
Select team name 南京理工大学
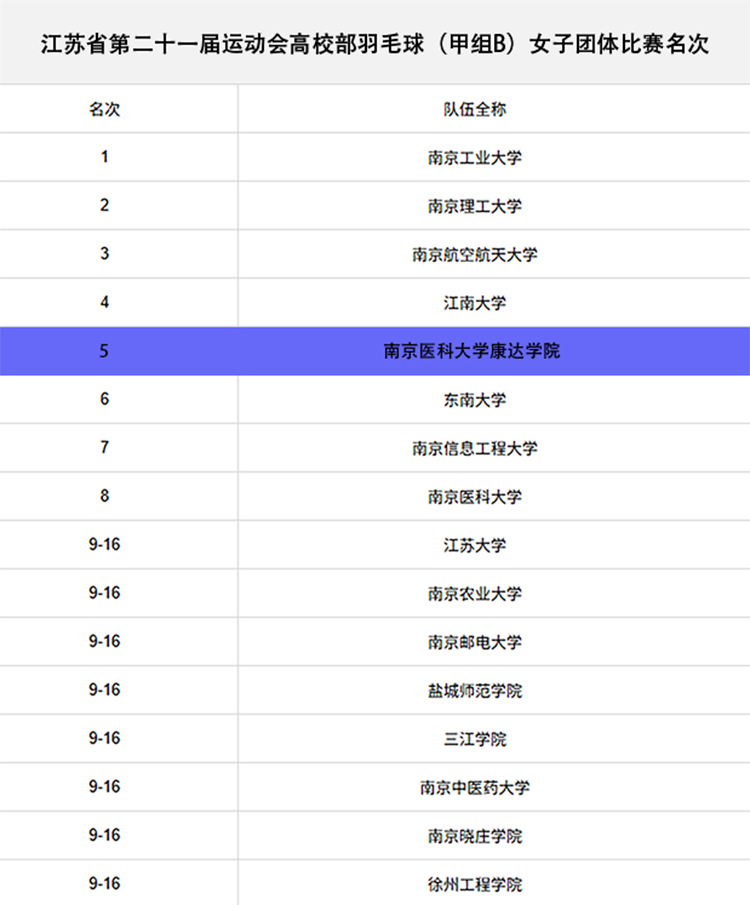pos(474,206)
